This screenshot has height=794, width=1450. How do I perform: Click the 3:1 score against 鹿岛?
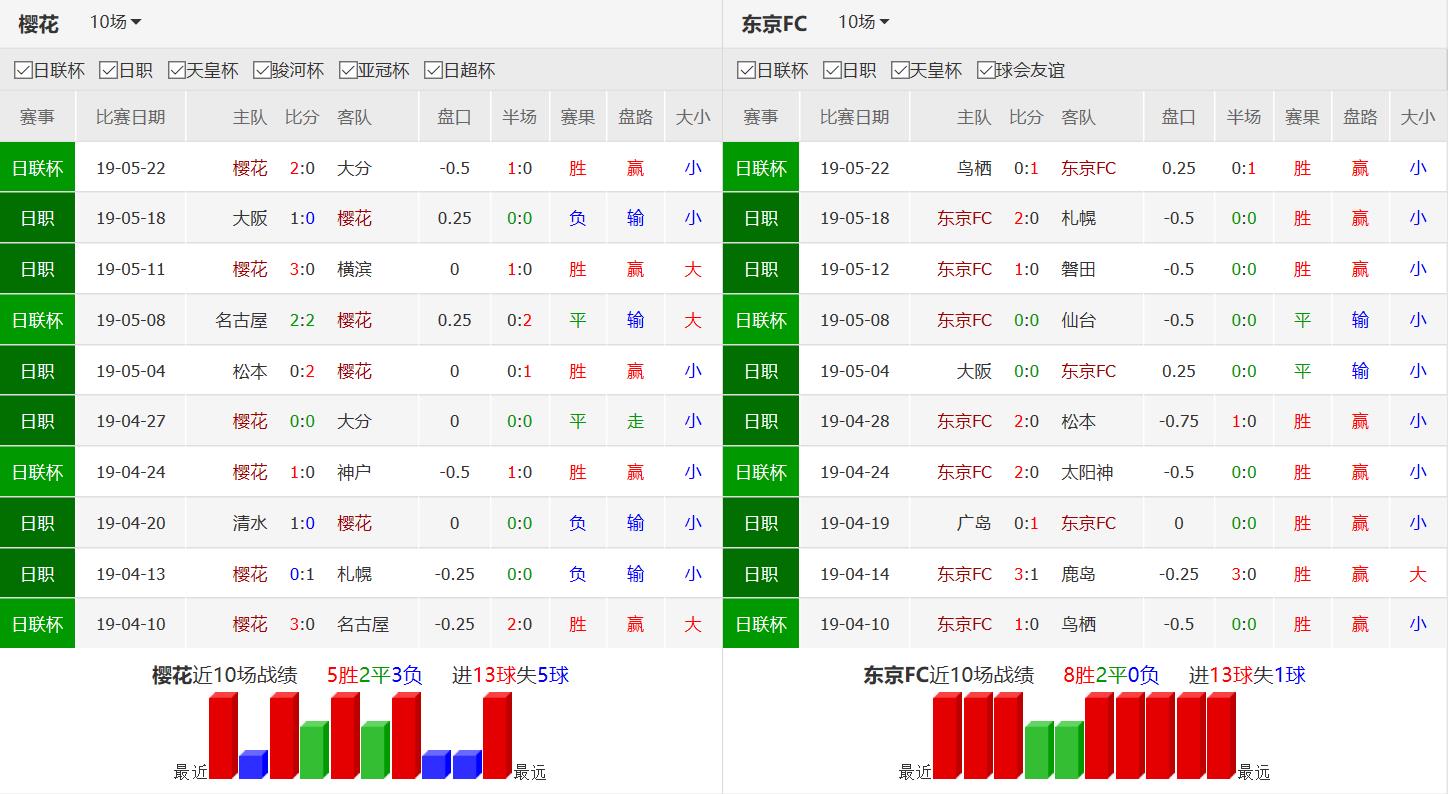[x=1026, y=574]
